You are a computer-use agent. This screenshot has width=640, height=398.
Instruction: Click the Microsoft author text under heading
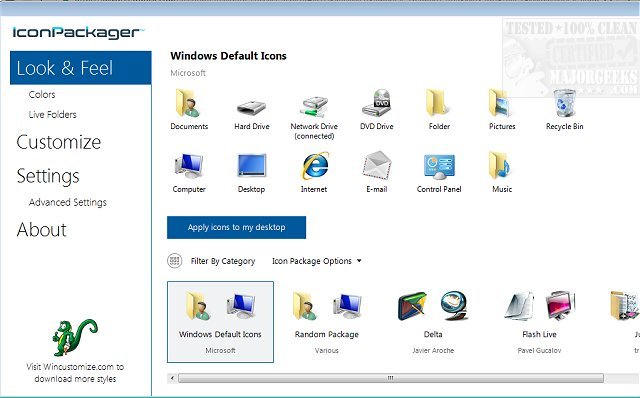(x=188, y=73)
